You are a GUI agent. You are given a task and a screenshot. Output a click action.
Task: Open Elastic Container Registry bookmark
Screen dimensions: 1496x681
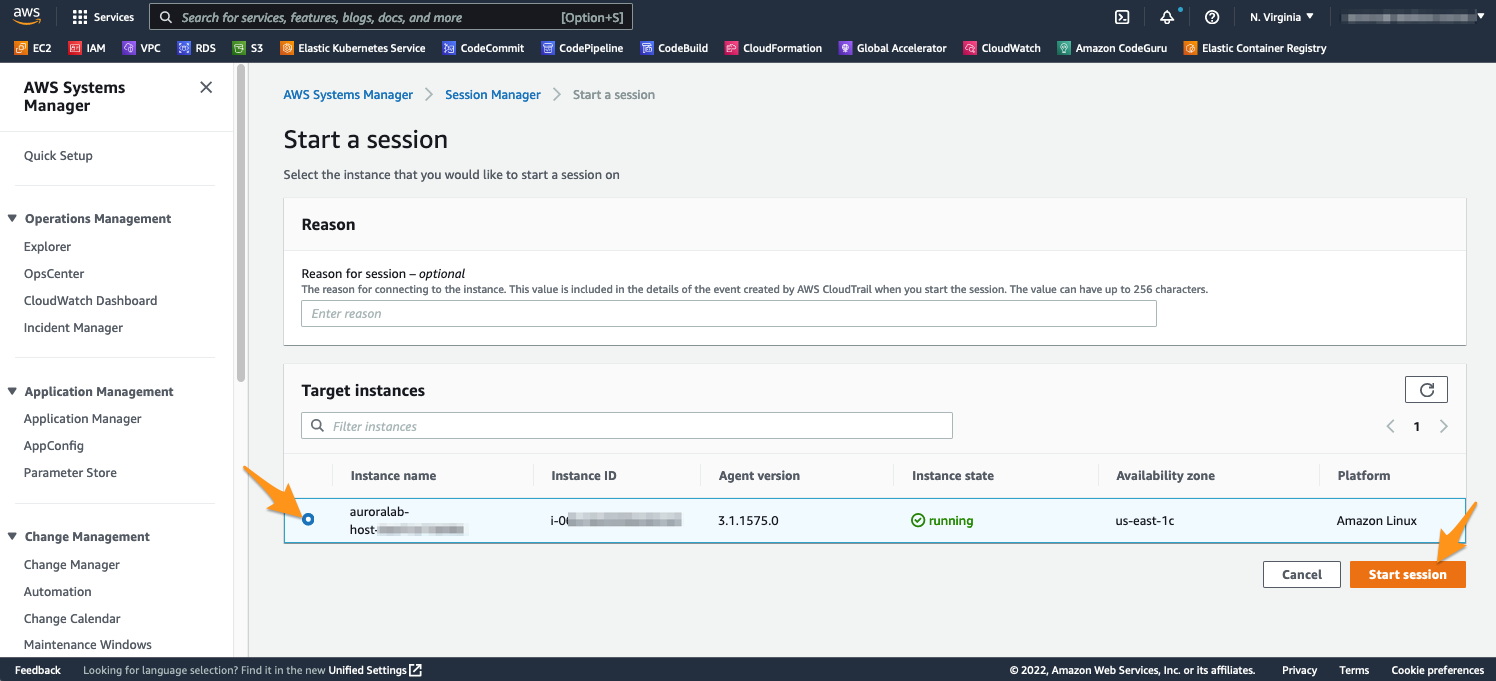[1255, 48]
